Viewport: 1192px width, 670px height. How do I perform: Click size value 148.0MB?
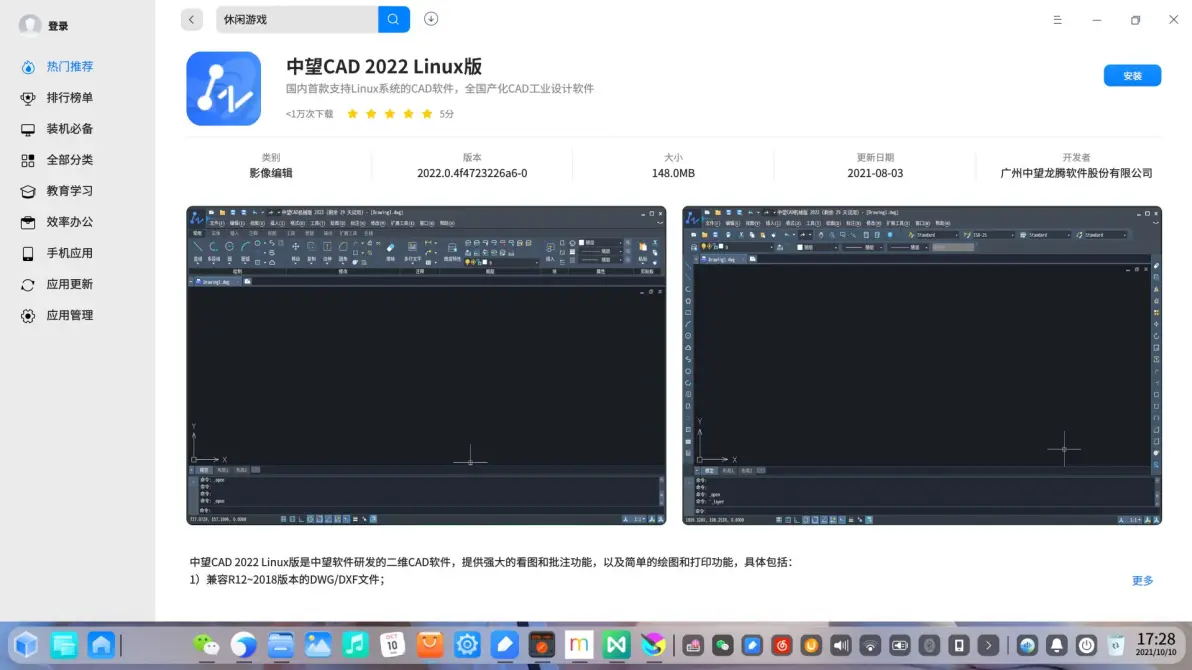point(674,173)
